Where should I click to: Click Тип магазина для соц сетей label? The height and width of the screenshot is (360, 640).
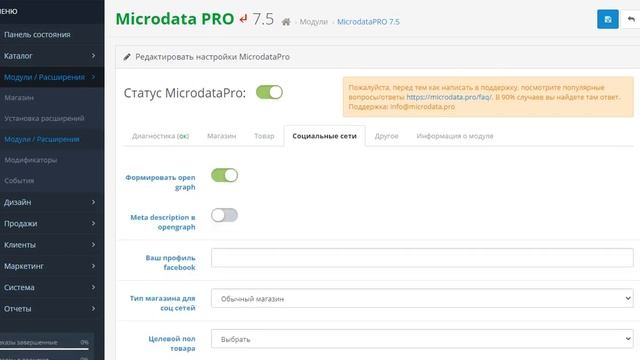(162, 303)
